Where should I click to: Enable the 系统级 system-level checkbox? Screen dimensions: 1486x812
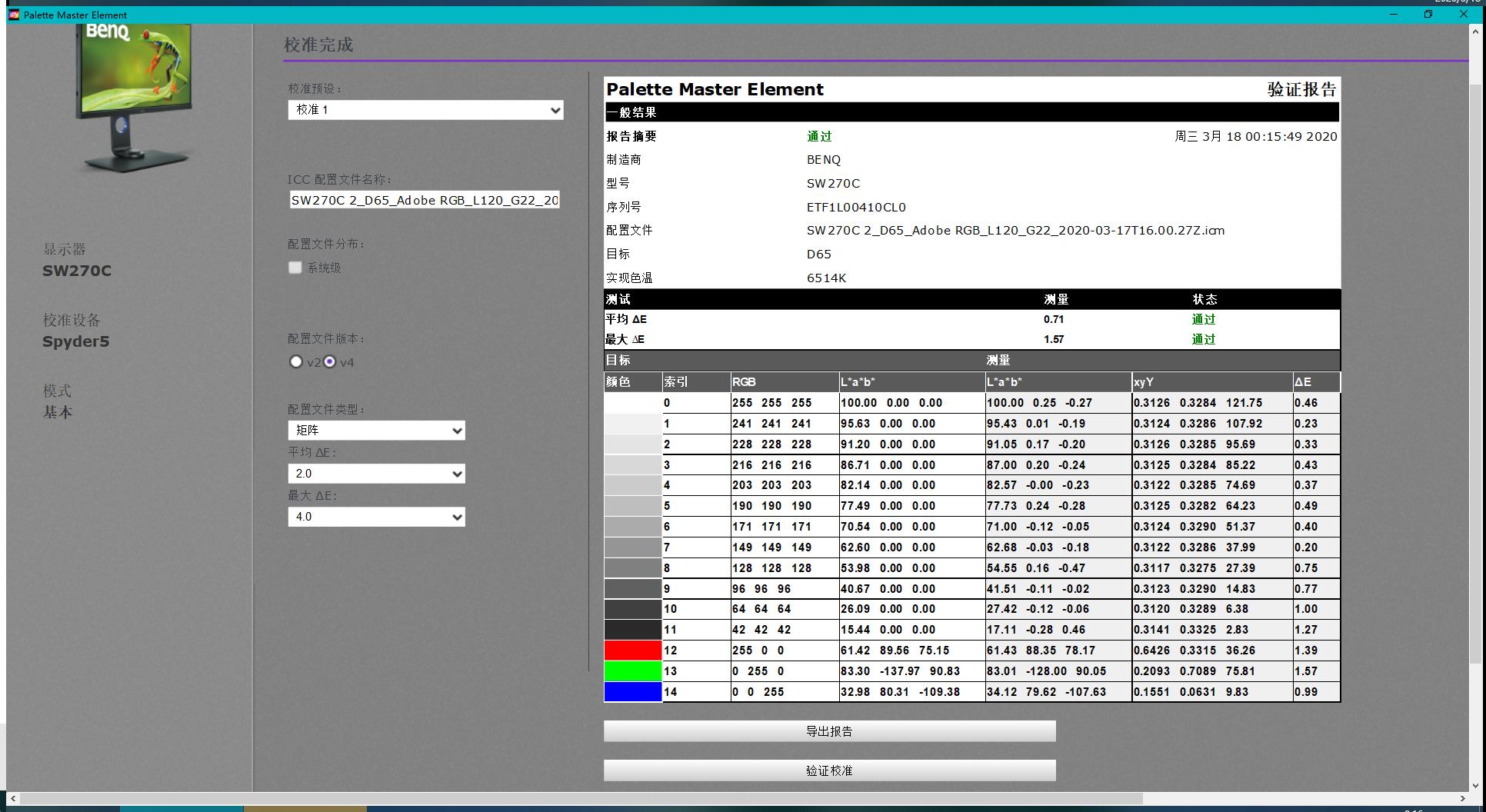coord(295,268)
